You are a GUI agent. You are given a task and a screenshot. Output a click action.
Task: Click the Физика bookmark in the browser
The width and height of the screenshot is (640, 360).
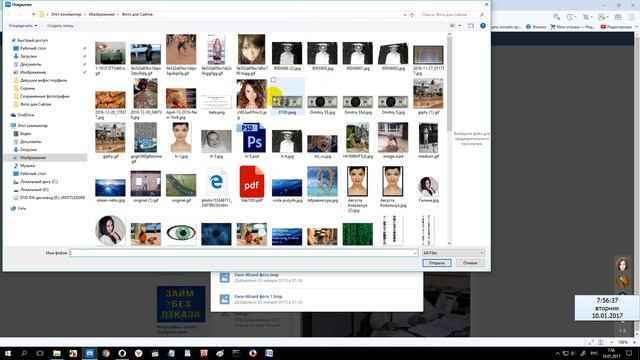(536, 27)
